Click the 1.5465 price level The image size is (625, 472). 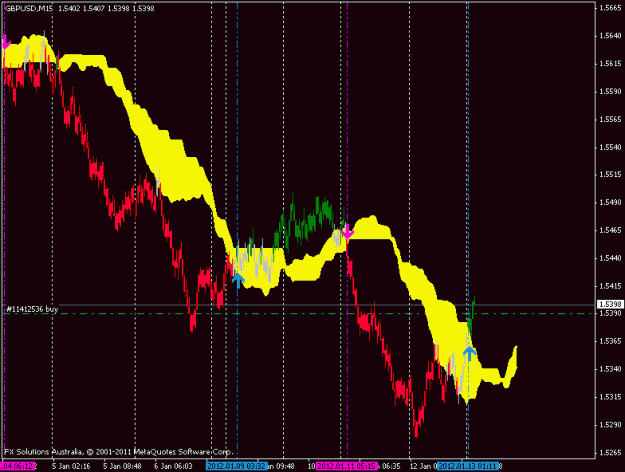point(610,230)
